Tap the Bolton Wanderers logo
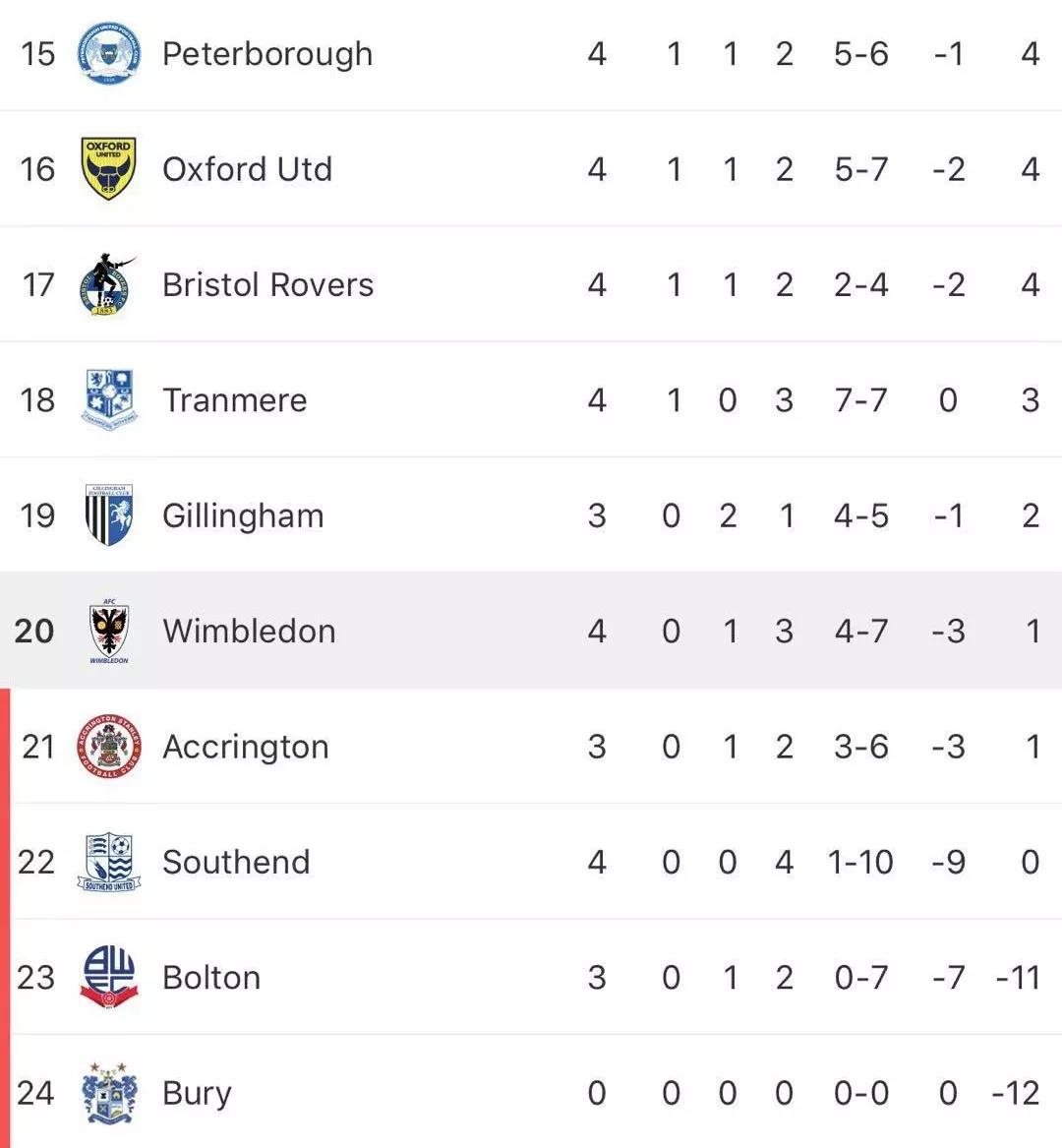The width and height of the screenshot is (1062, 1148). 108,977
